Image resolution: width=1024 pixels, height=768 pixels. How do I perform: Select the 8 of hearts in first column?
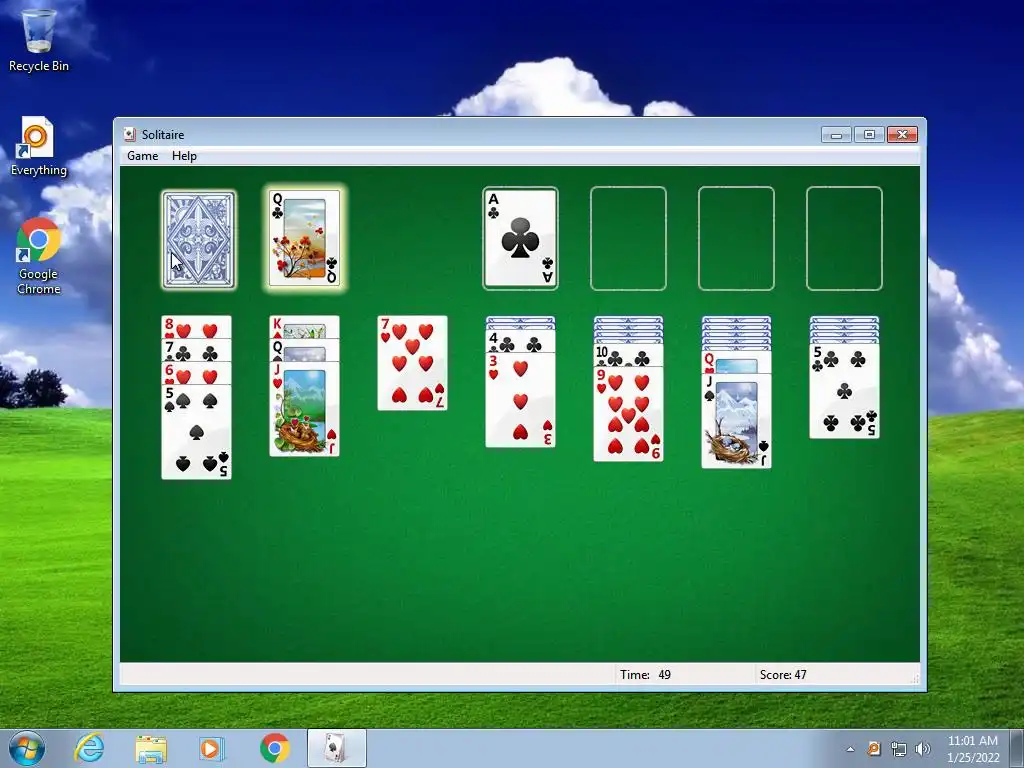(x=197, y=327)
